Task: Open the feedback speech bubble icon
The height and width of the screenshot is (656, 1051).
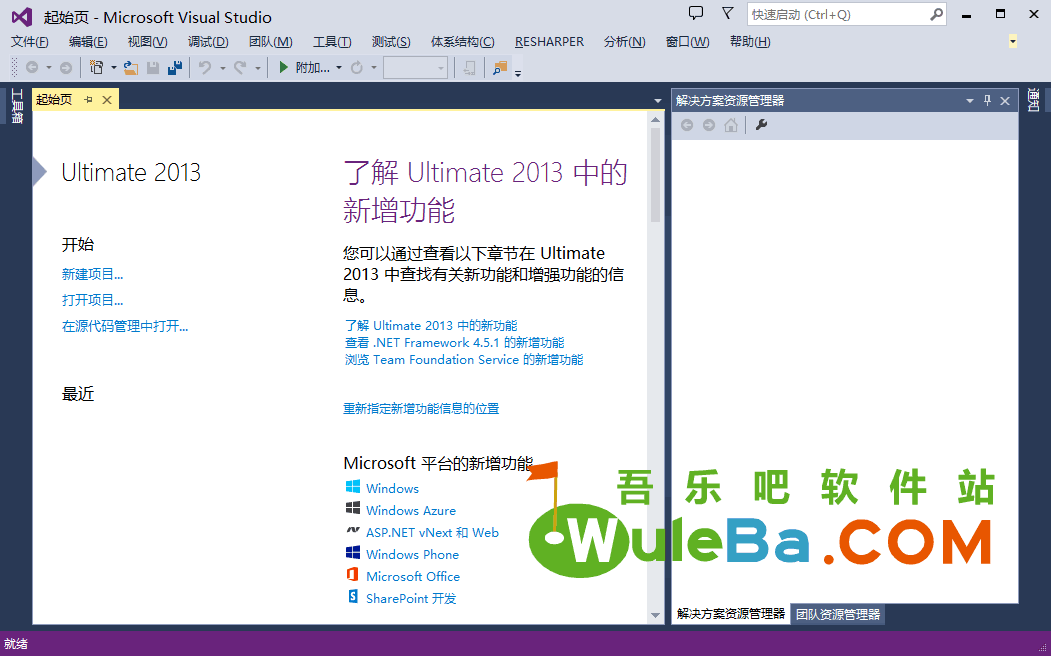Action: pos(696,13)
